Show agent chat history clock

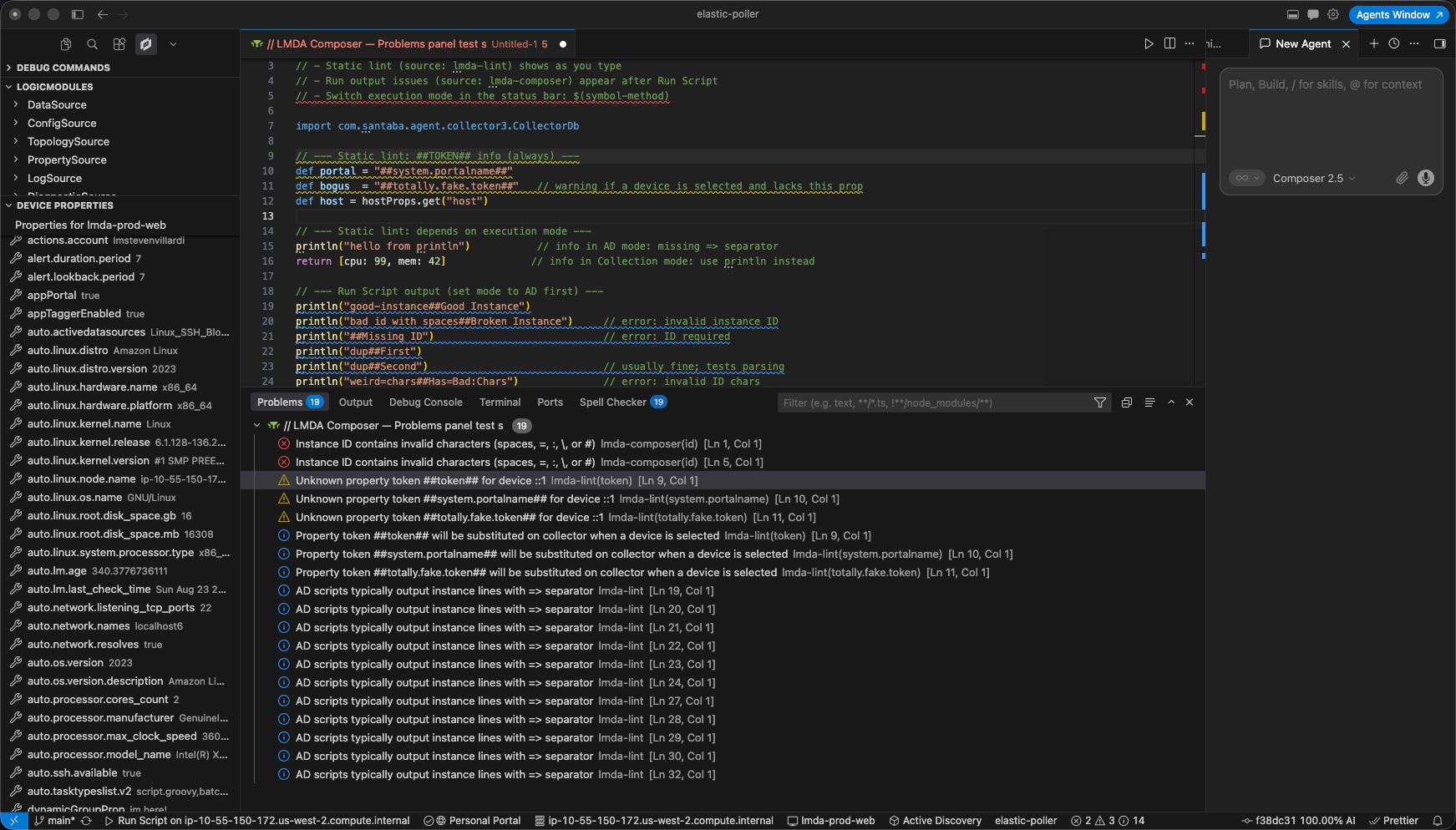(1393, 43)
